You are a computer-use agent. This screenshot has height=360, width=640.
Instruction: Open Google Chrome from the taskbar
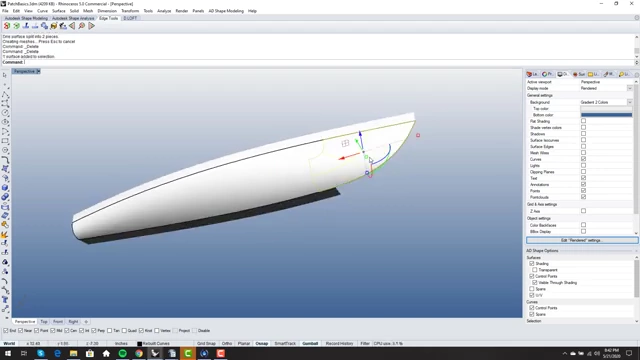[x=139, y=353]
